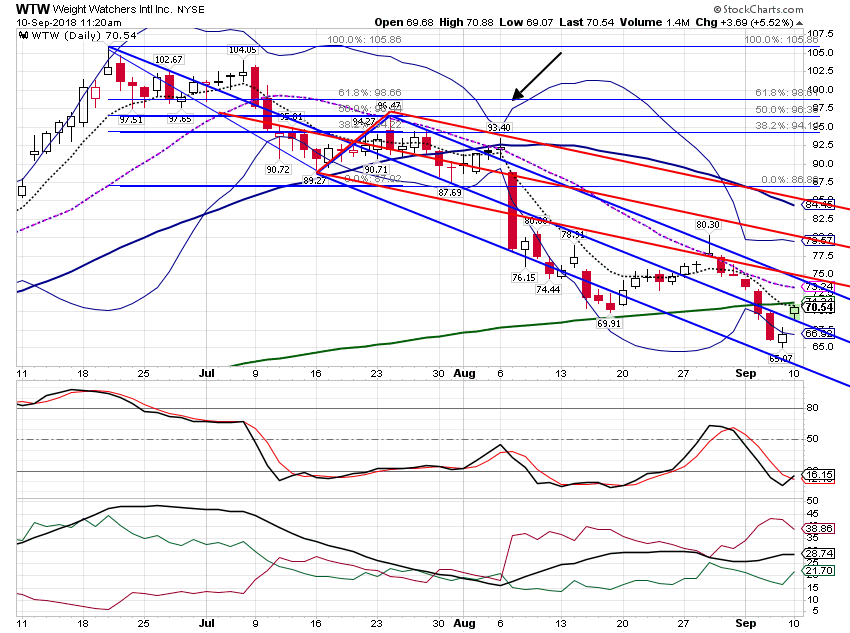Click the 84.45 moving-average value tag

819,204
